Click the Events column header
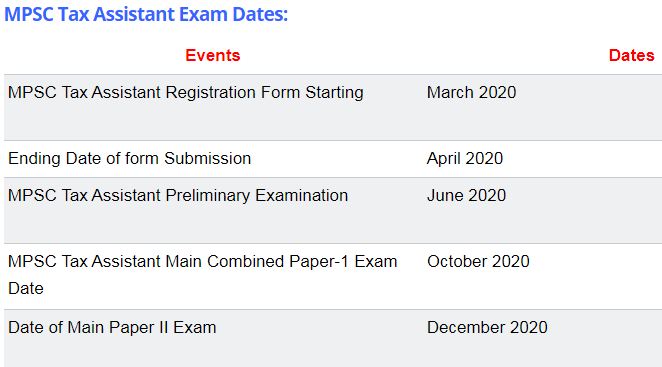 [213, 55]
